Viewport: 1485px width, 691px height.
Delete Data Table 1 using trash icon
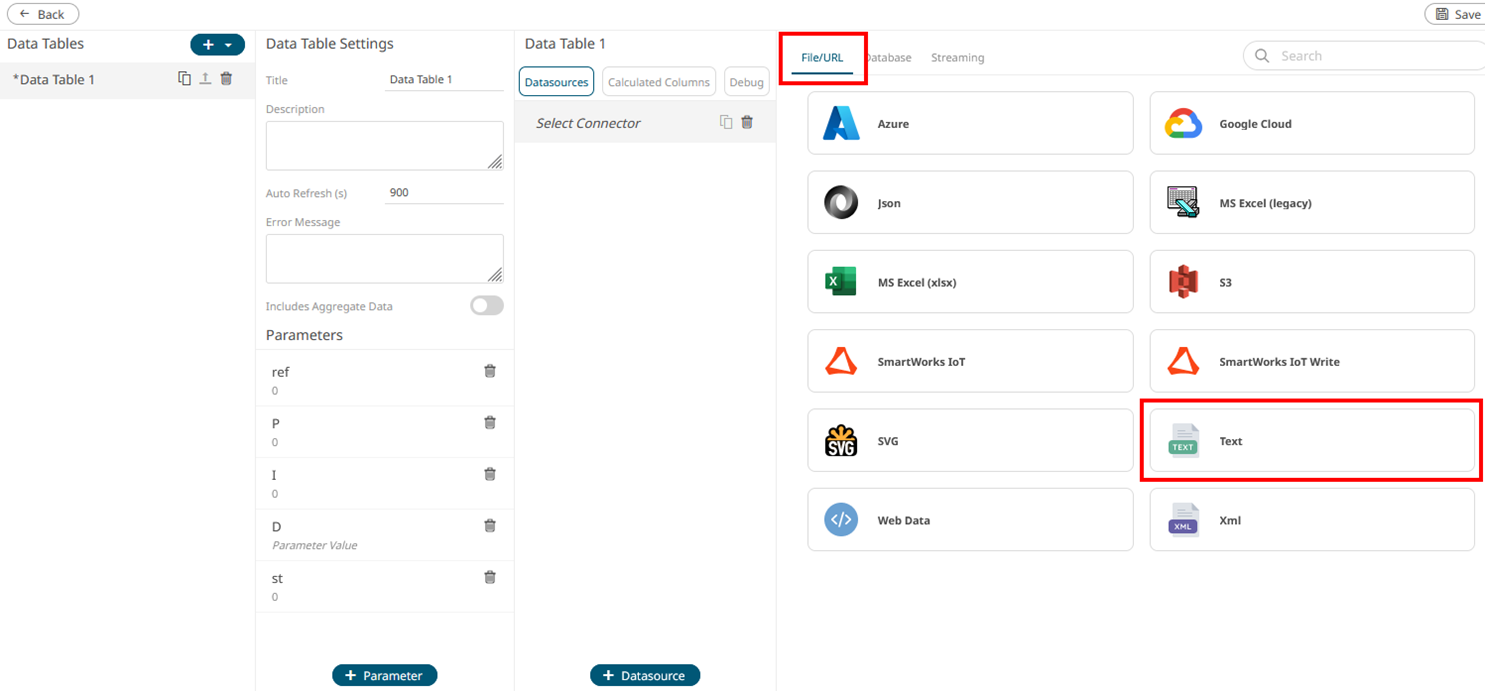coord(226,79)
